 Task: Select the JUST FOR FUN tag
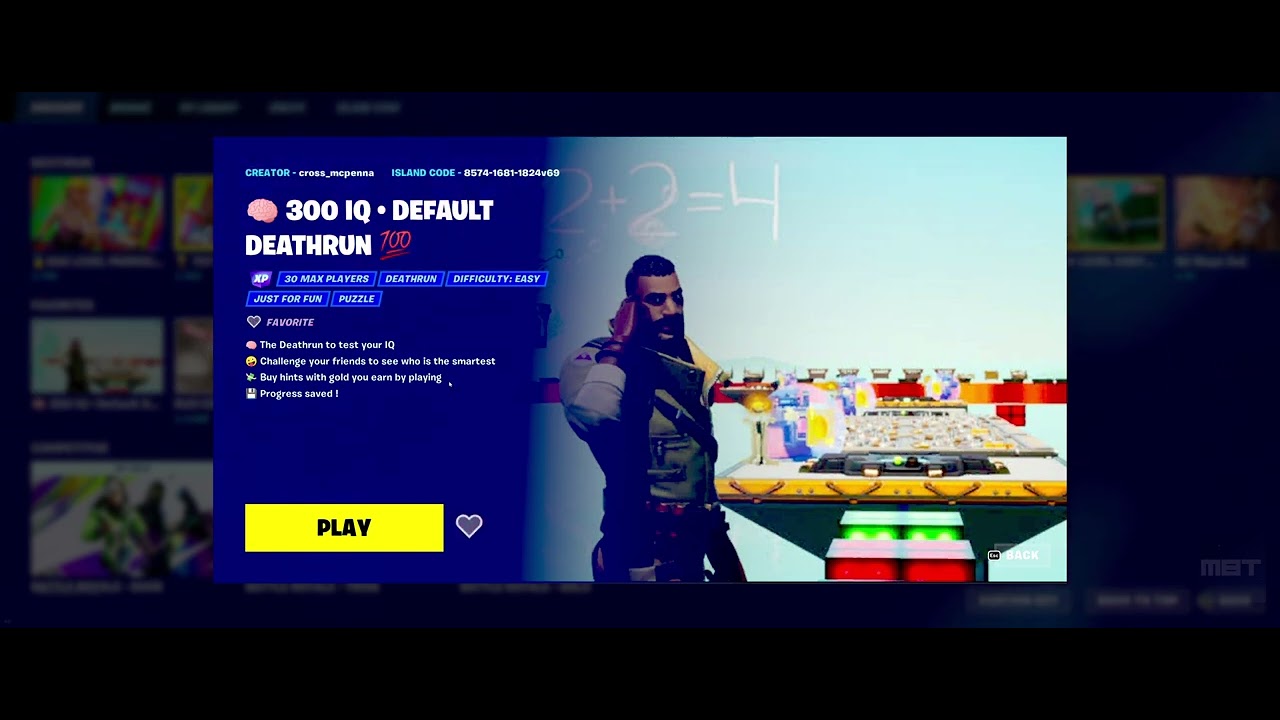(x=288, y=299)
